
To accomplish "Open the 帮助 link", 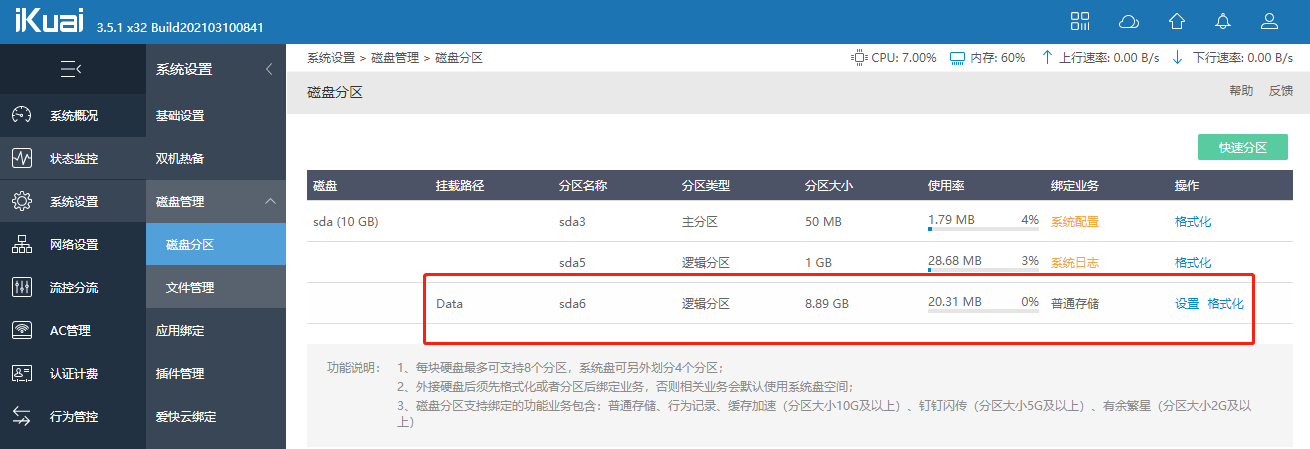I will [1241, 90].
